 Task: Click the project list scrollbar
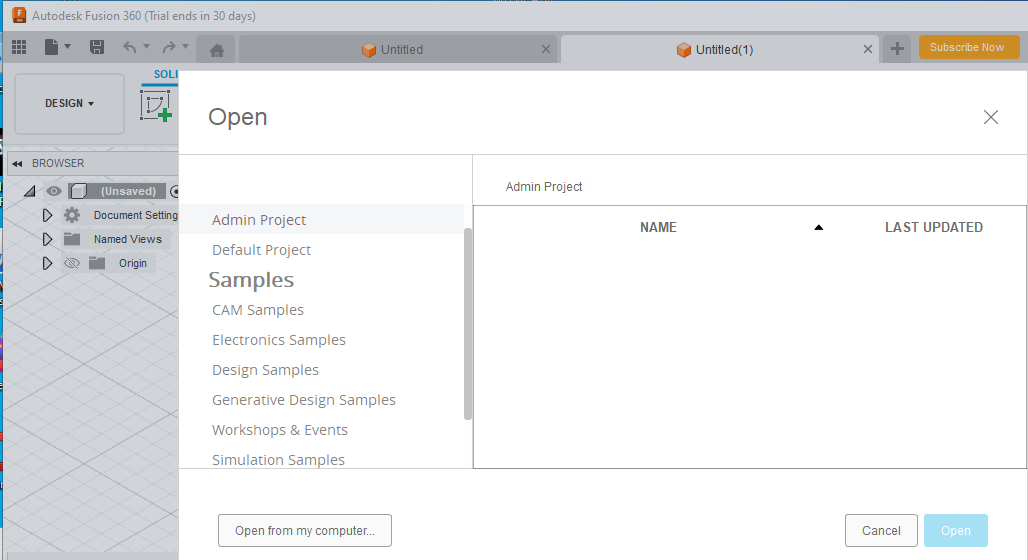click(x=467, y=323)
